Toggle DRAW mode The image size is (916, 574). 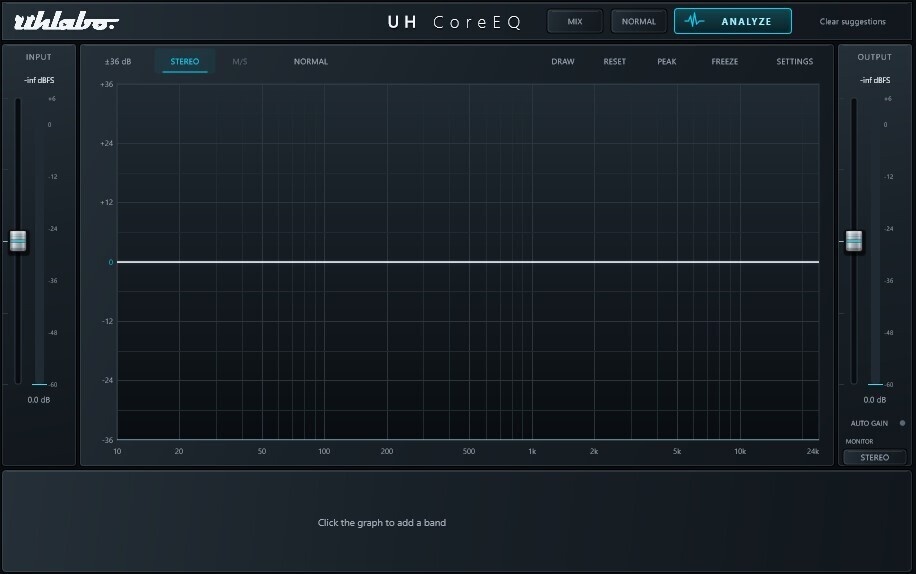pyautogui.click(x=563, y=61)
